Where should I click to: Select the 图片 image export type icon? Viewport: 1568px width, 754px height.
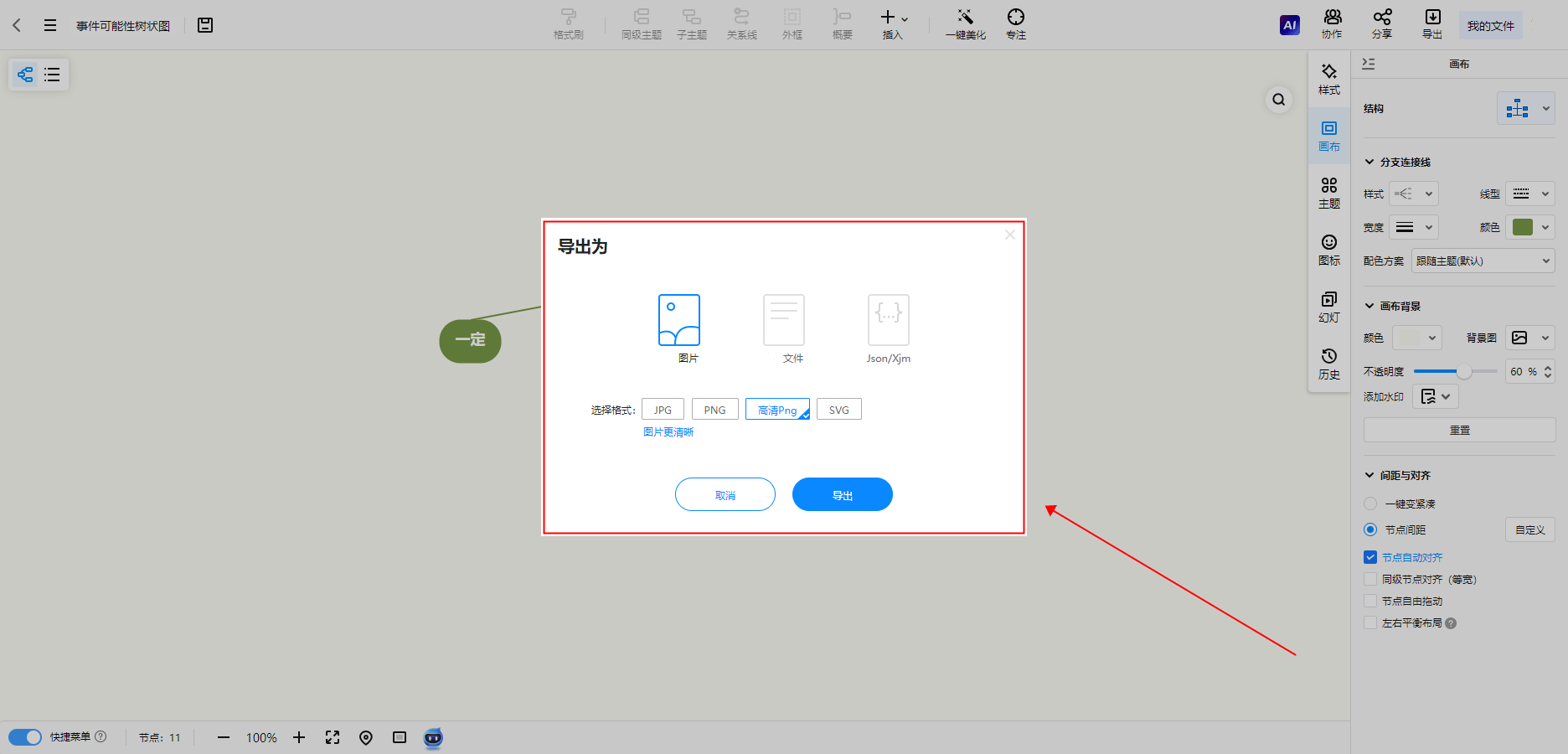(x=678, y=320)
